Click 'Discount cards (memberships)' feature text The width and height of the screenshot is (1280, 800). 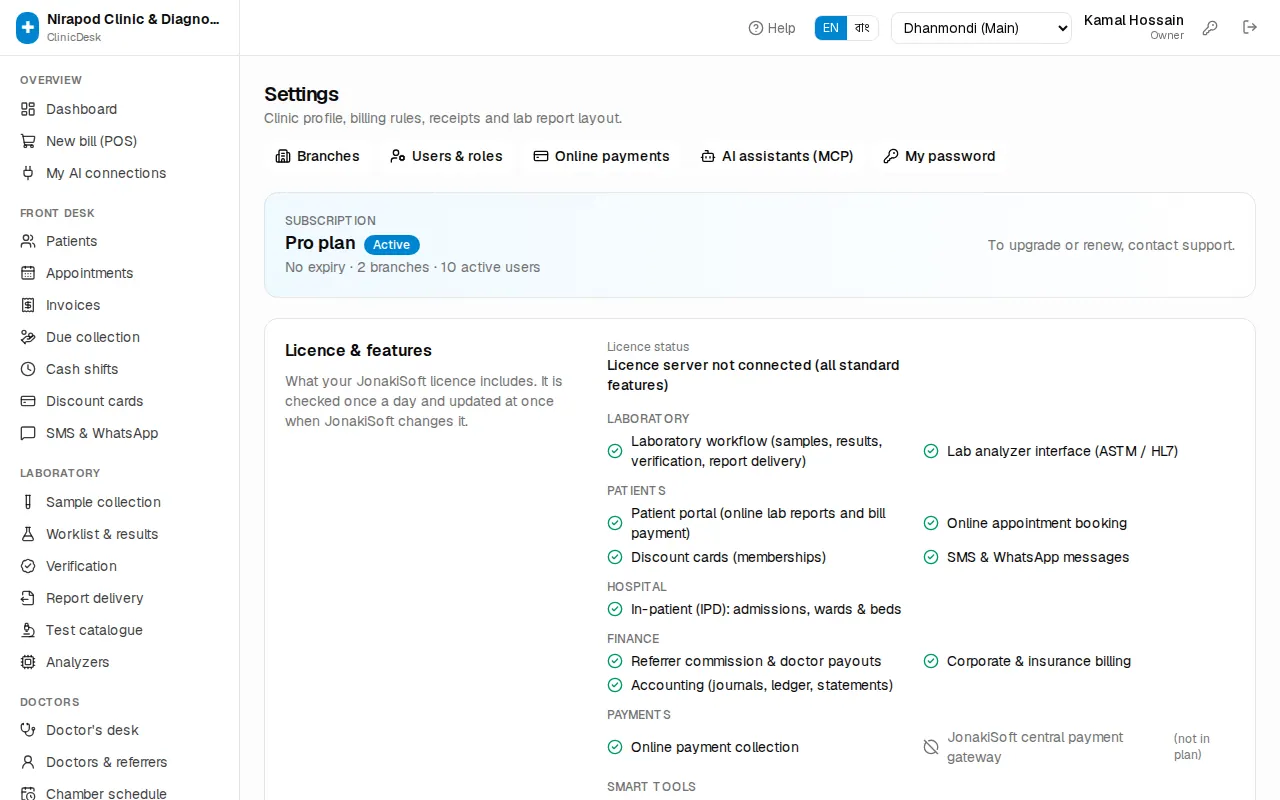pyautogui.click(x=728, y=557)
